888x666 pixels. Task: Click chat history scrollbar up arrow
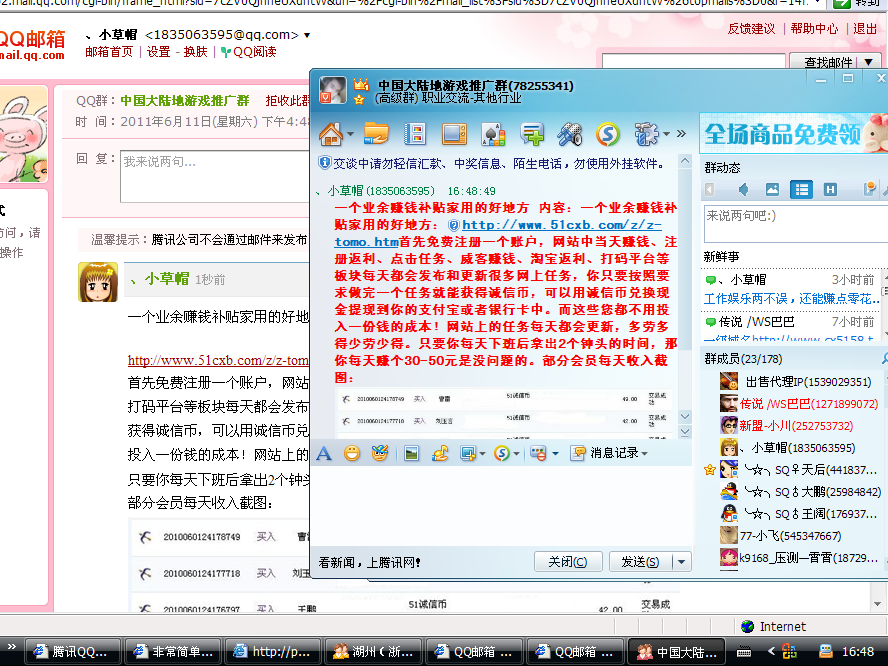point(685,161)
